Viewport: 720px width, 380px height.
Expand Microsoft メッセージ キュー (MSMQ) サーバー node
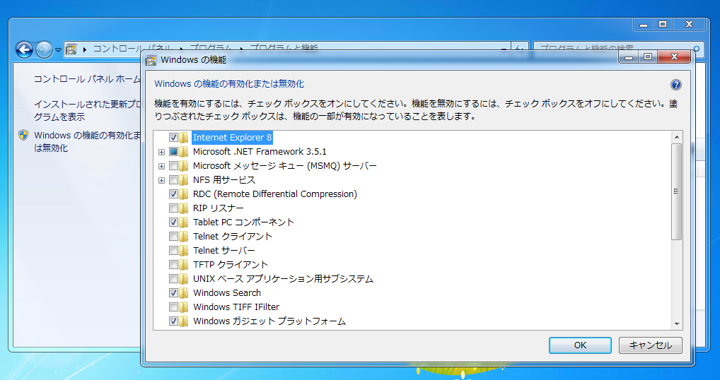(161, 166)
